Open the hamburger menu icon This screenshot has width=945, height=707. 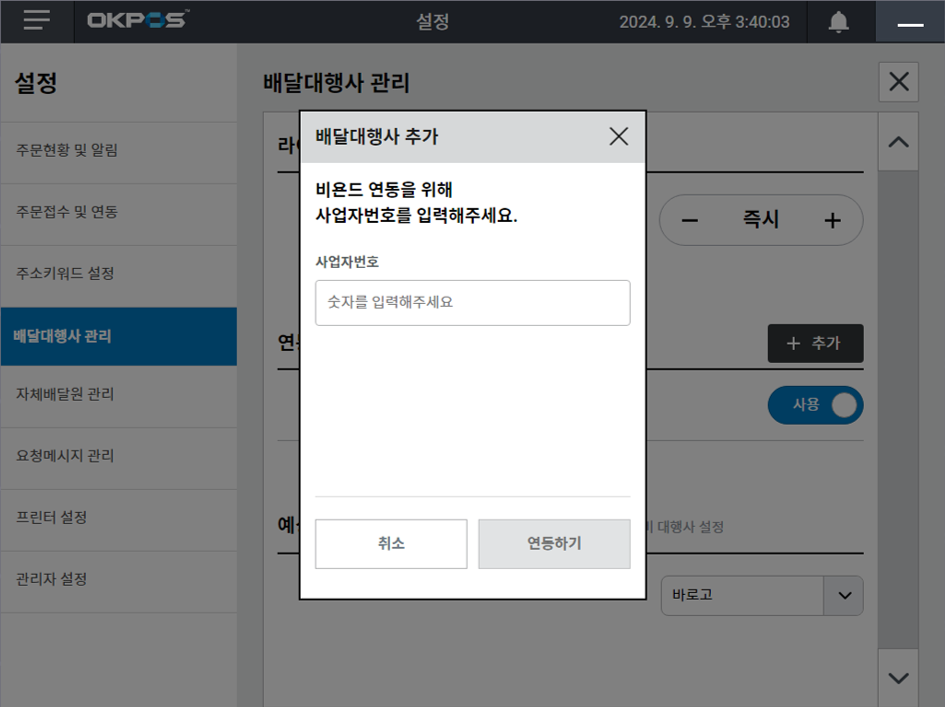37,21
